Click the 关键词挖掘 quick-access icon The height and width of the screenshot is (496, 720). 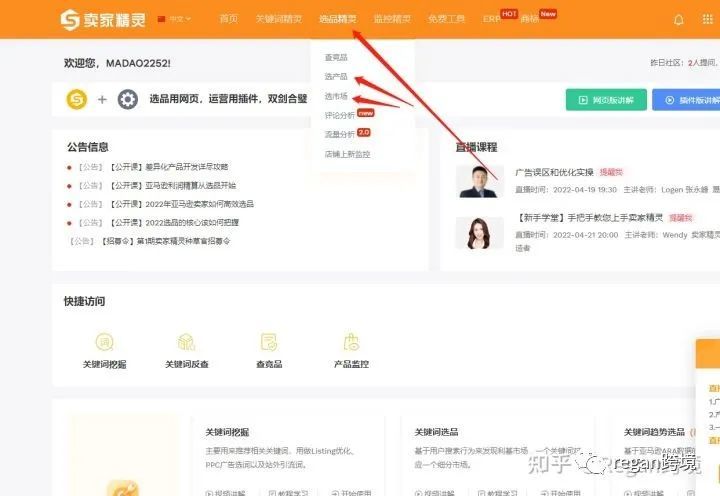(104, 342)
